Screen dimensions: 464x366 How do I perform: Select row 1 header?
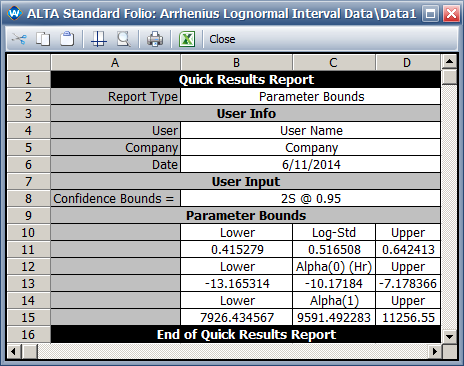coord(28,79)
